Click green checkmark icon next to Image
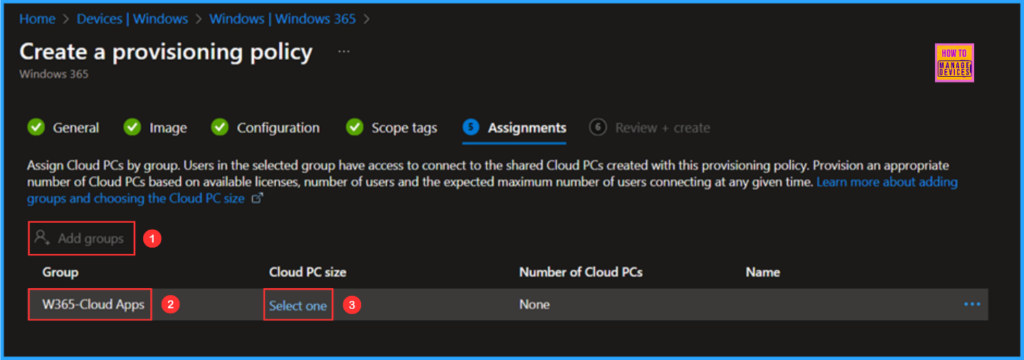This screenshot has width=1024, height=360. [133, 128]
